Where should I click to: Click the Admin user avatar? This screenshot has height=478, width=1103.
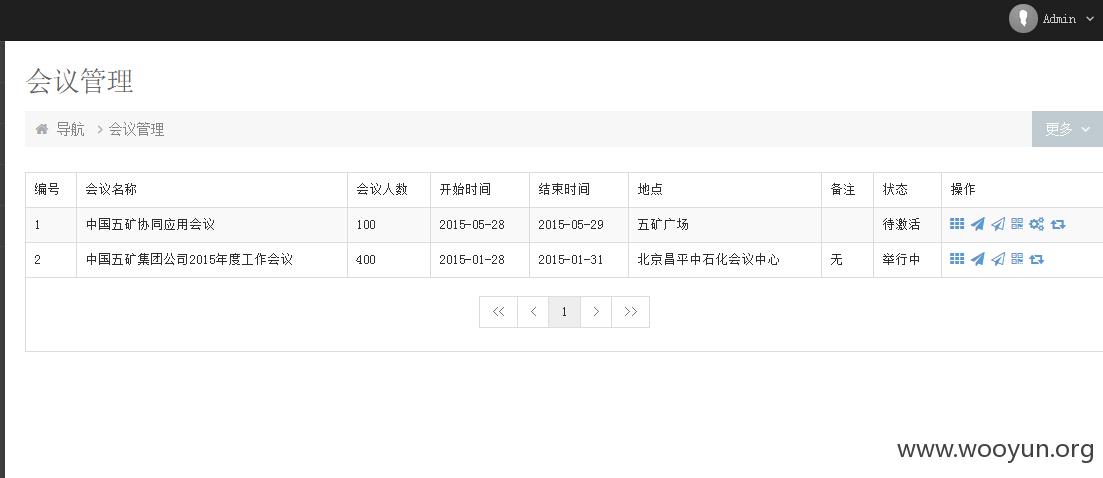click(1023, 19)
